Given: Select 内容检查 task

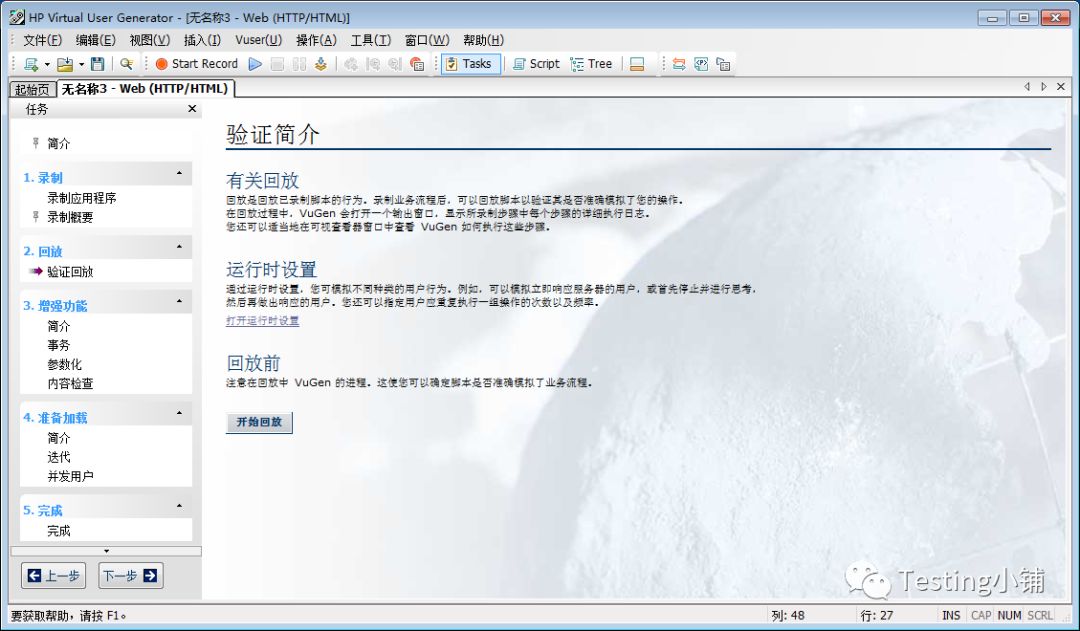Looking at the screenshot, I should (70, 384).
